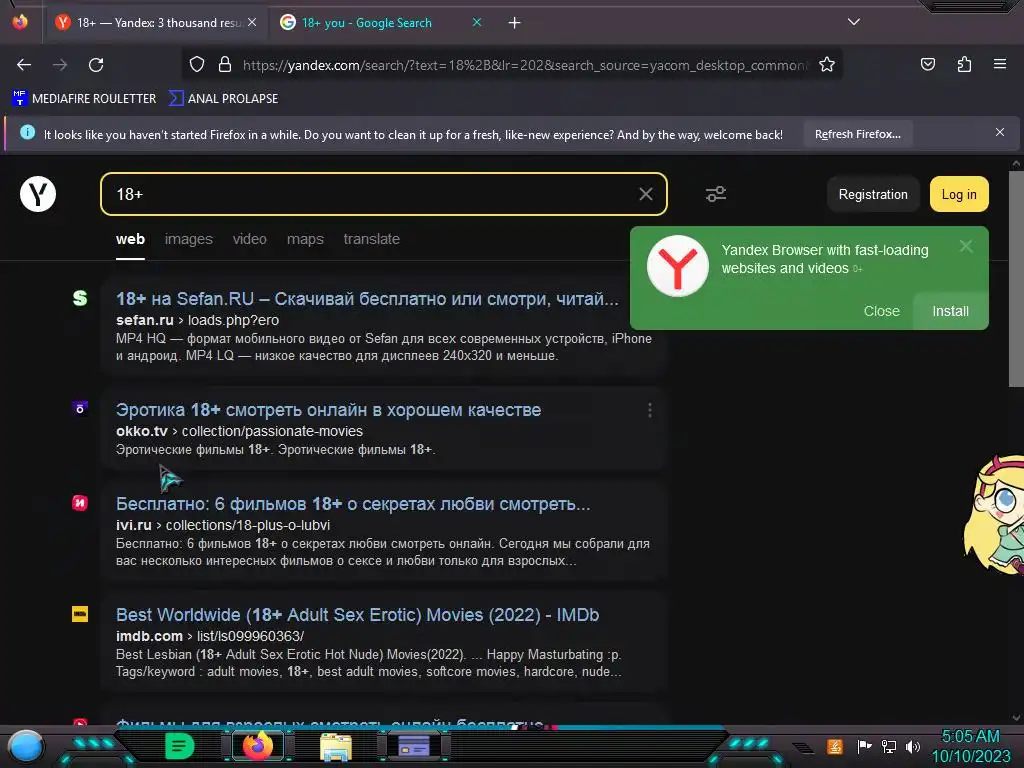Open the Start orb on the taskbar
1024x768 pixels.
tap(26, 746)
